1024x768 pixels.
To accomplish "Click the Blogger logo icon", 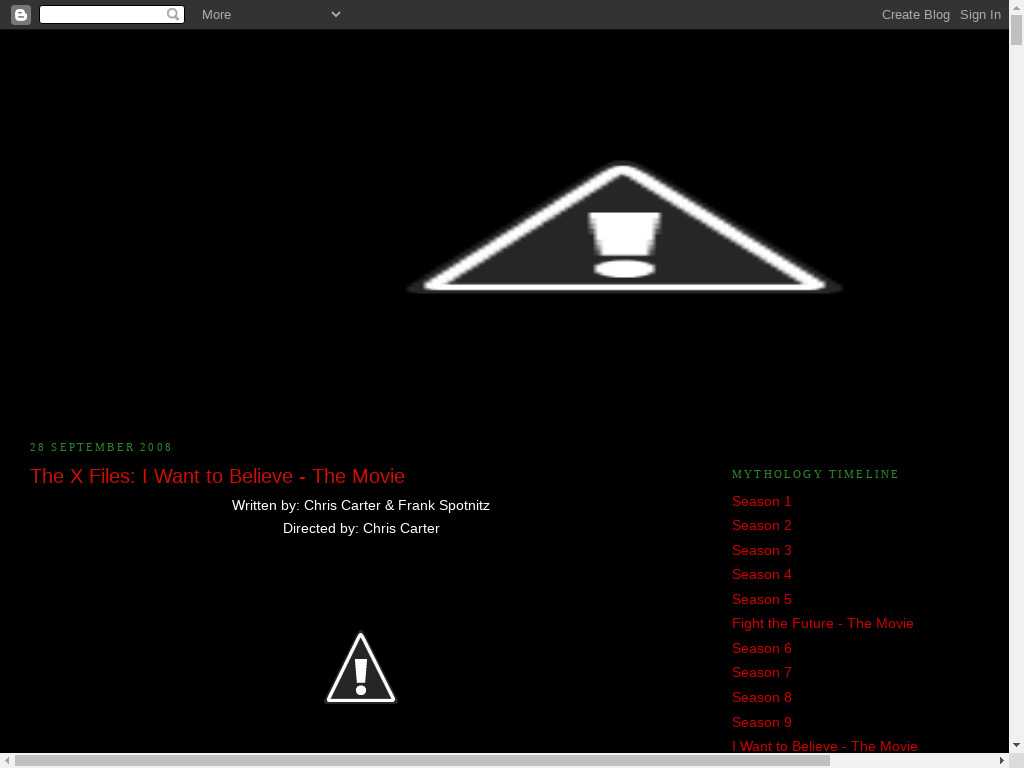I will (21, 14).
